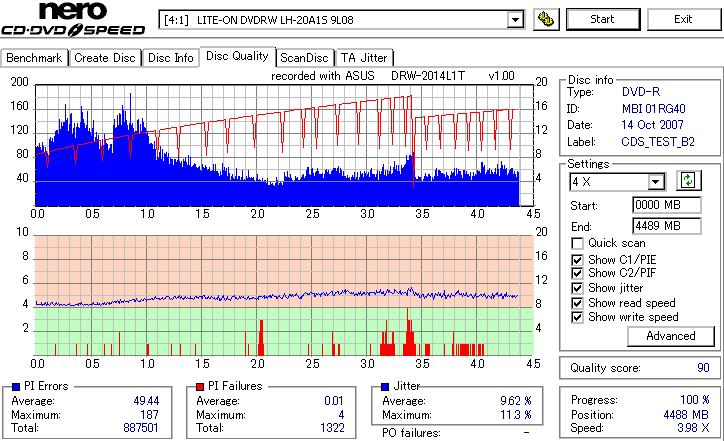Click the disc label CDS_TEST_B2
This screenshot has width=724, height=441.
658,142
